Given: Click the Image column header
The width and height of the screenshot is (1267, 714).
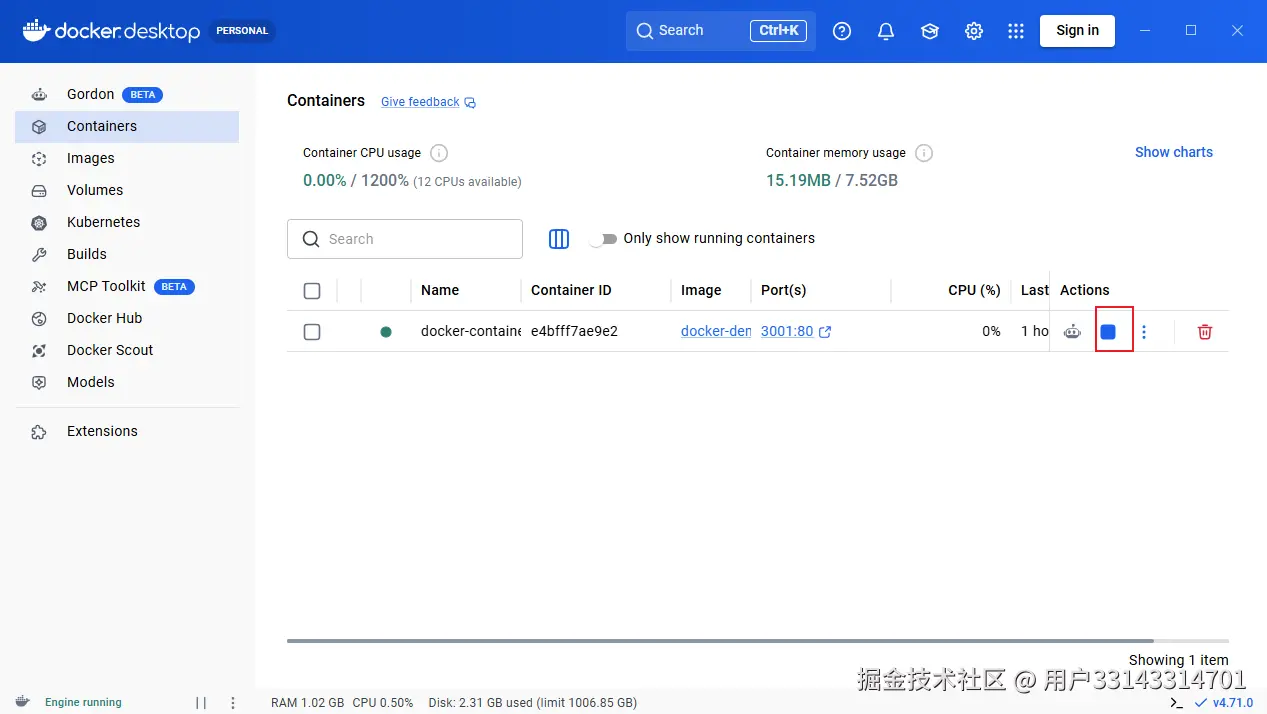Looking at the screenshot, I should tap(701, 290).
